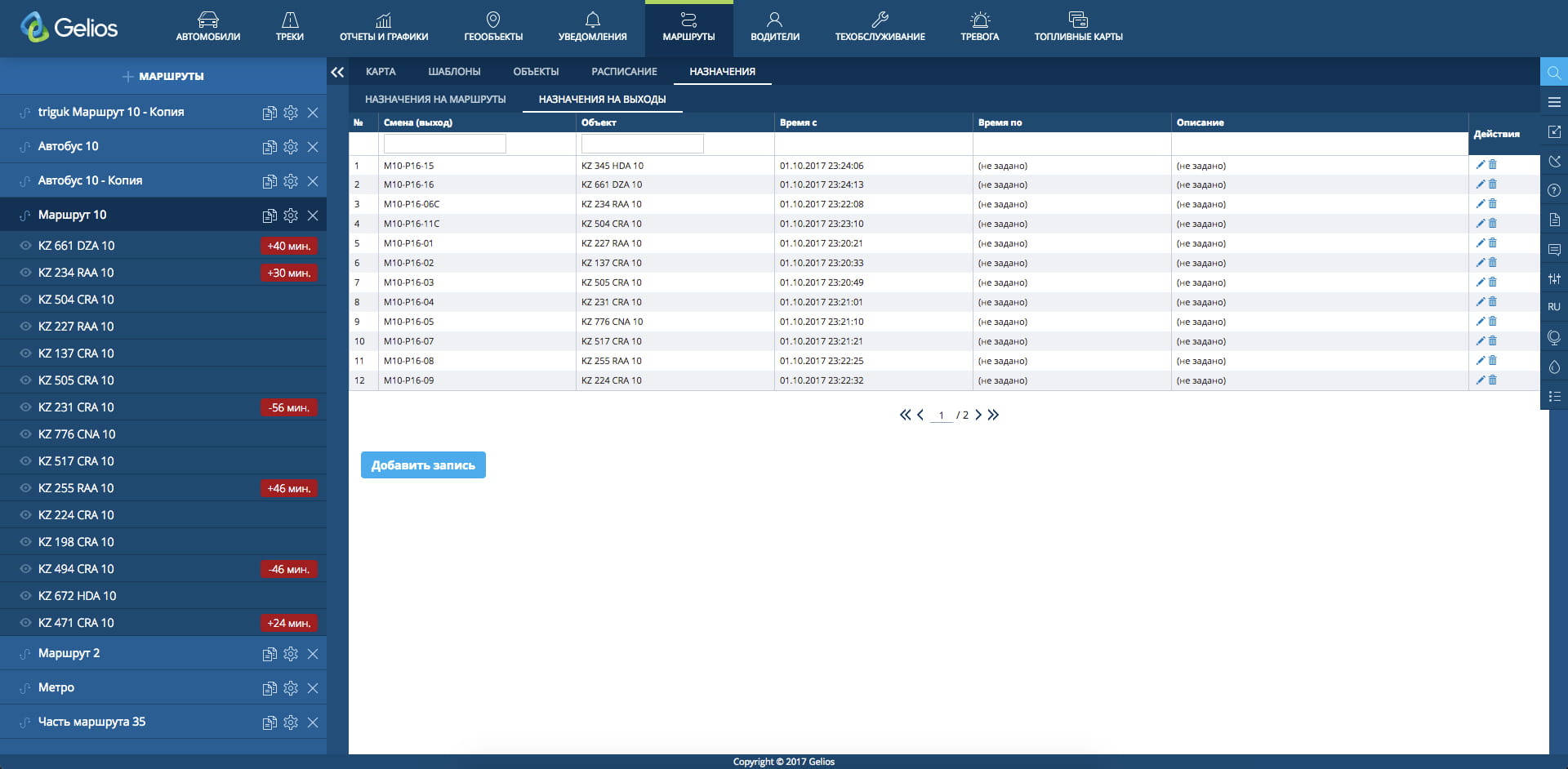
Task: Toggle visibility of KZ 227 RAA 10
Action: [x=25, y=327]
